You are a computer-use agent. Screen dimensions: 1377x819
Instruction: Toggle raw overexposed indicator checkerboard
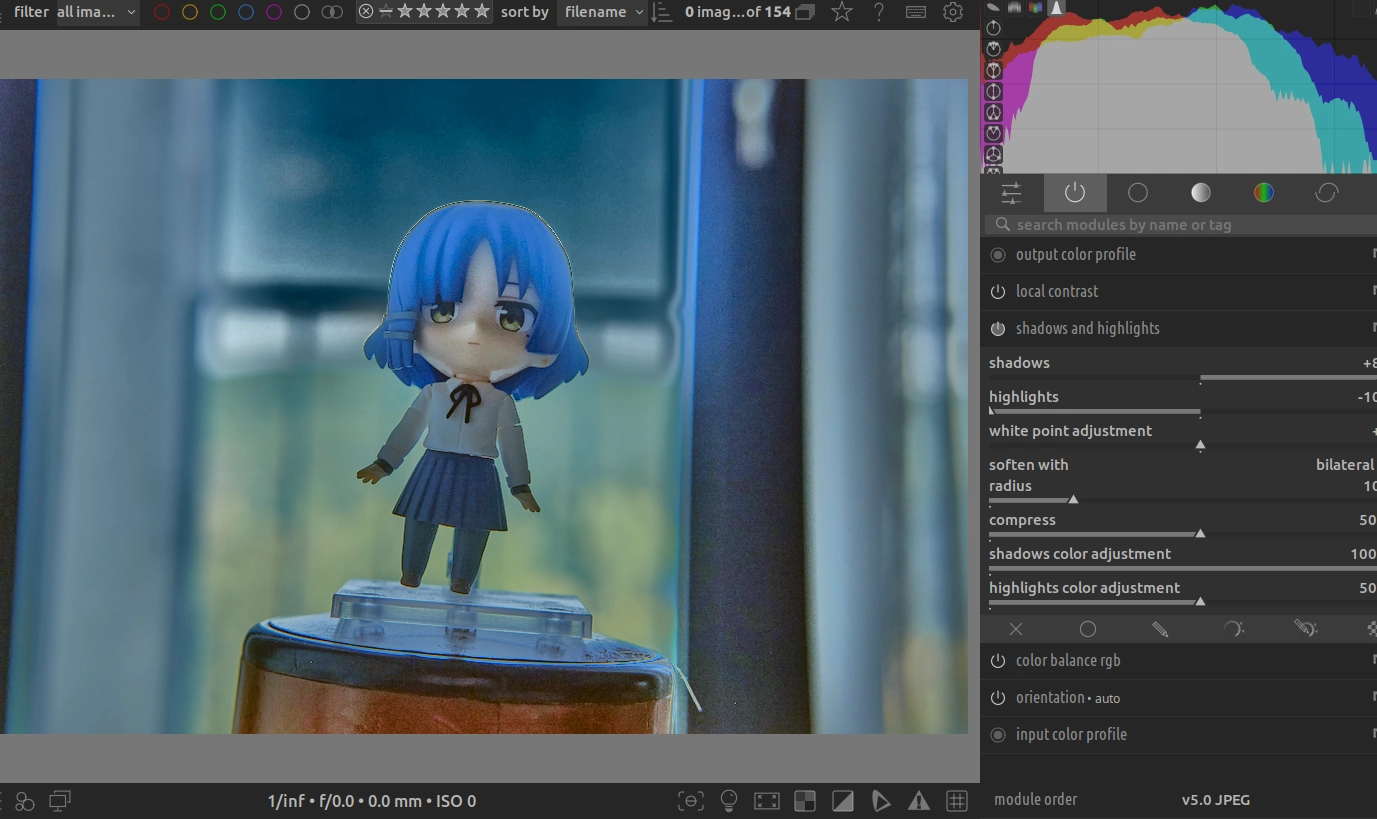click(x=805, y=801)
